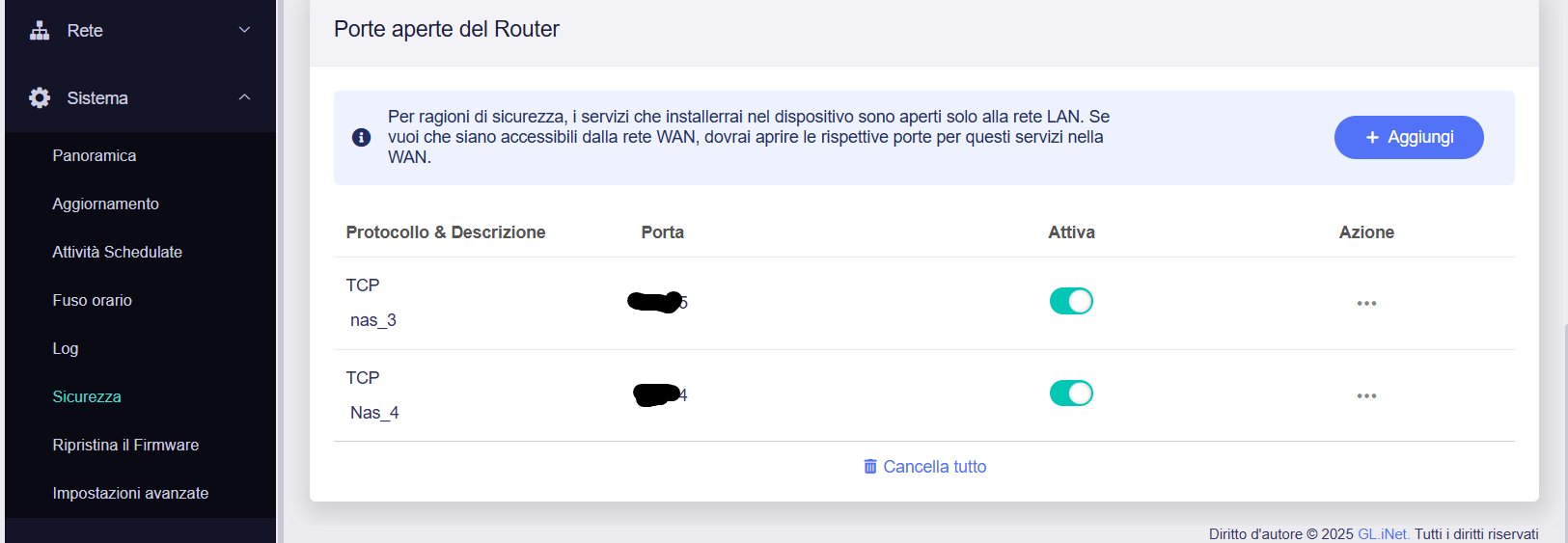
Task: Click the Rete network icon
Action: point(40,31)
